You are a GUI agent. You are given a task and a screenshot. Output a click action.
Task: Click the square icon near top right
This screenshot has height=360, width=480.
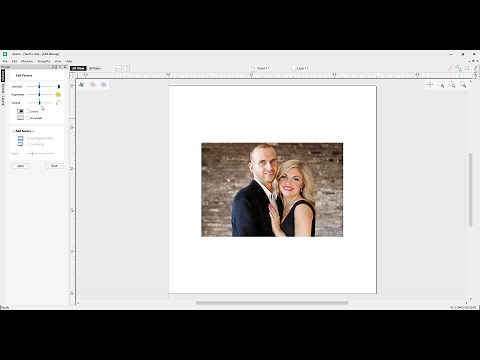tap(467, 68)
